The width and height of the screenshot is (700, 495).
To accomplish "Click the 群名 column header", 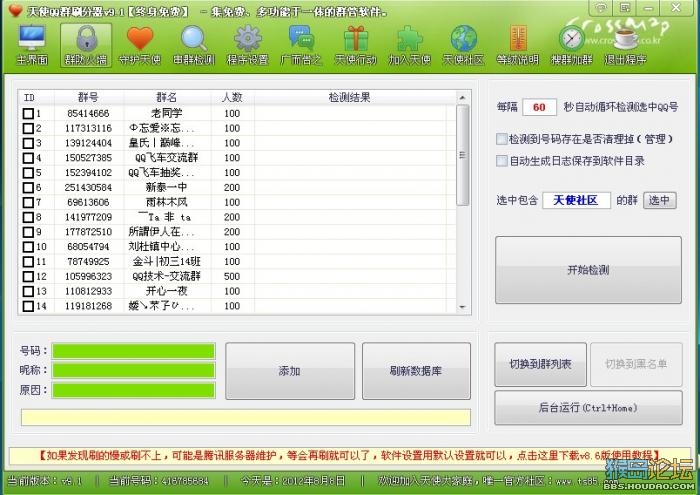I will [x=167, y=97].
